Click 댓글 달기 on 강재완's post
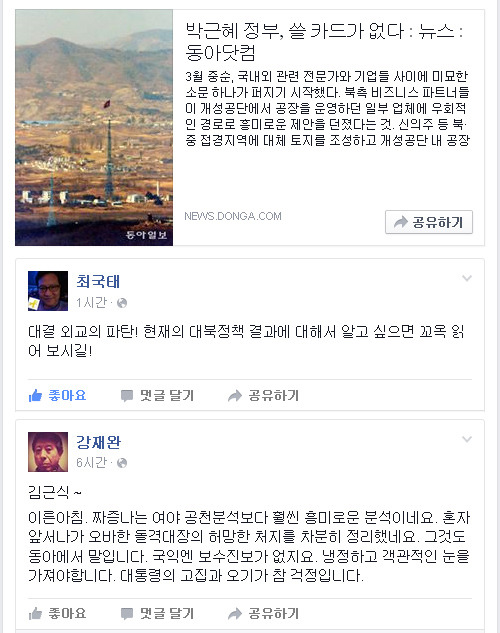Image resolution: width=500 pixels, height=633 pixels. click(158, 614)
